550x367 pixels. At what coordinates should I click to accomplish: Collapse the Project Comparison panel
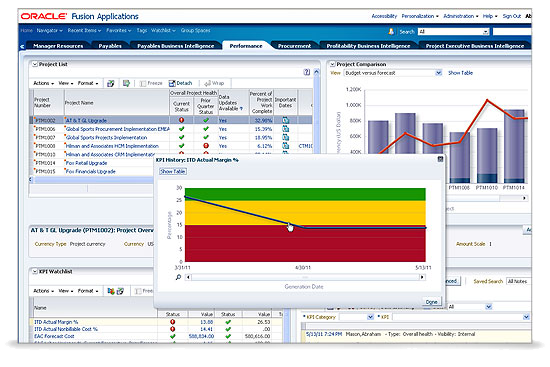[x=332, y=64]
